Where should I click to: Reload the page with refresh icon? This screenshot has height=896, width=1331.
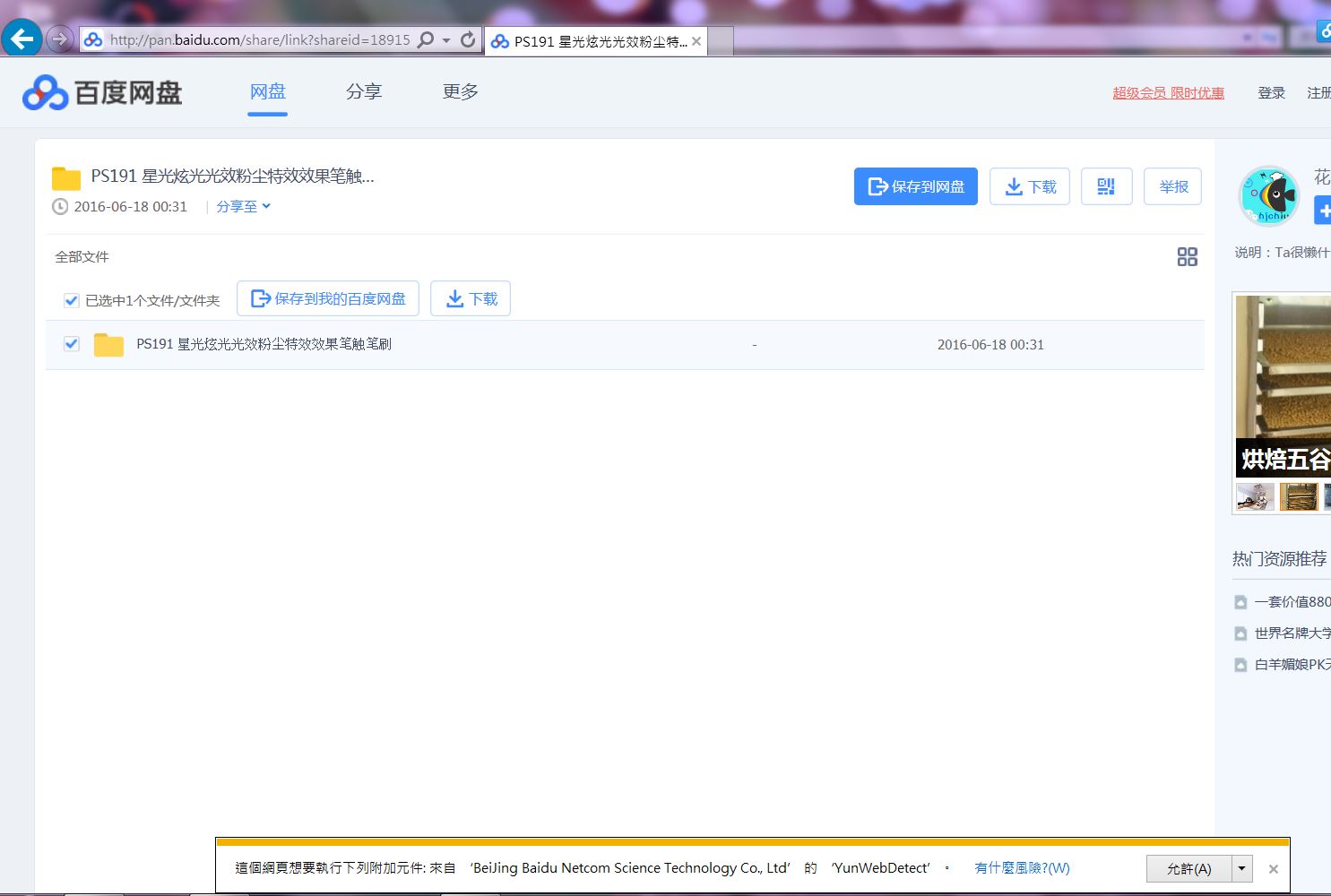click(x=468, y=39)
